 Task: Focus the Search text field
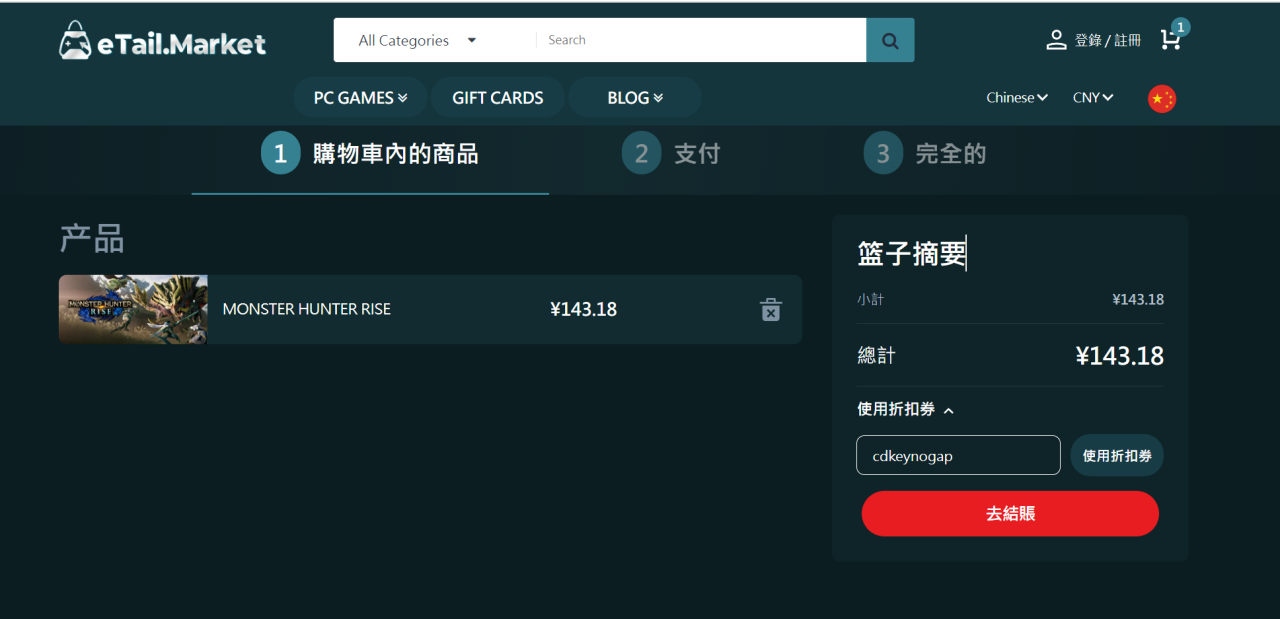(700, 40)
